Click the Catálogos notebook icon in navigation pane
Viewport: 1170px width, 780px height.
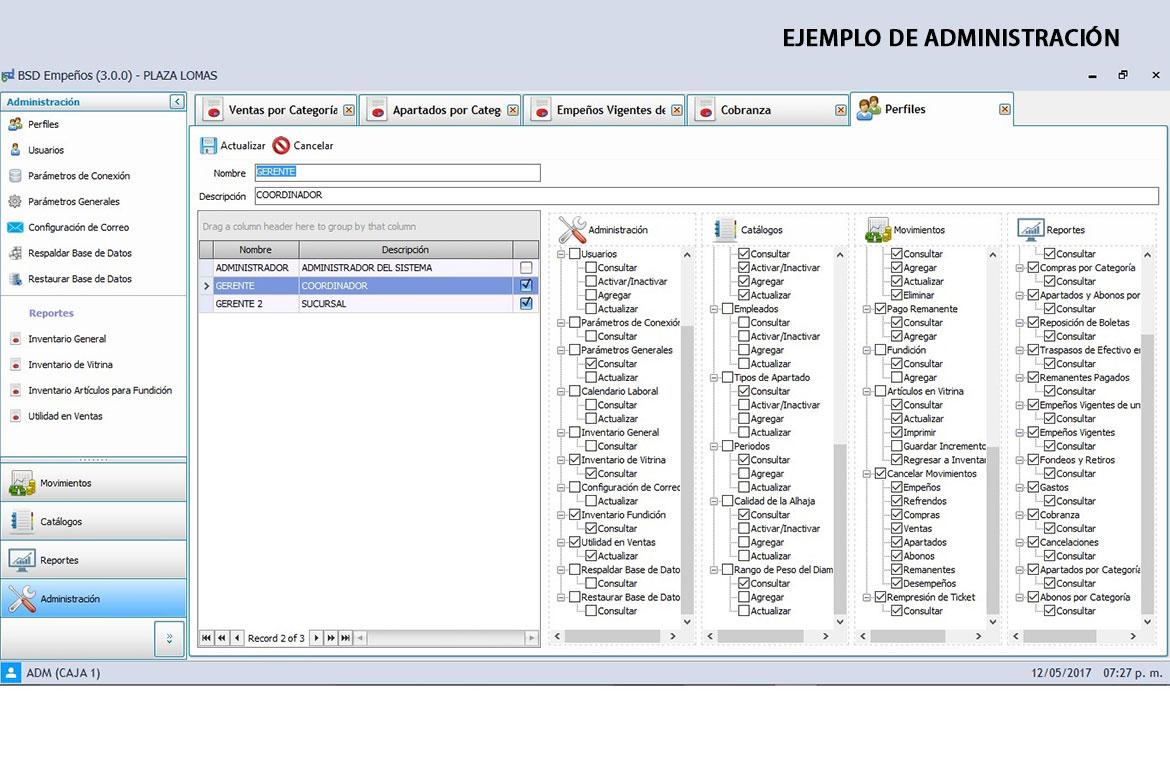point(22,522)
